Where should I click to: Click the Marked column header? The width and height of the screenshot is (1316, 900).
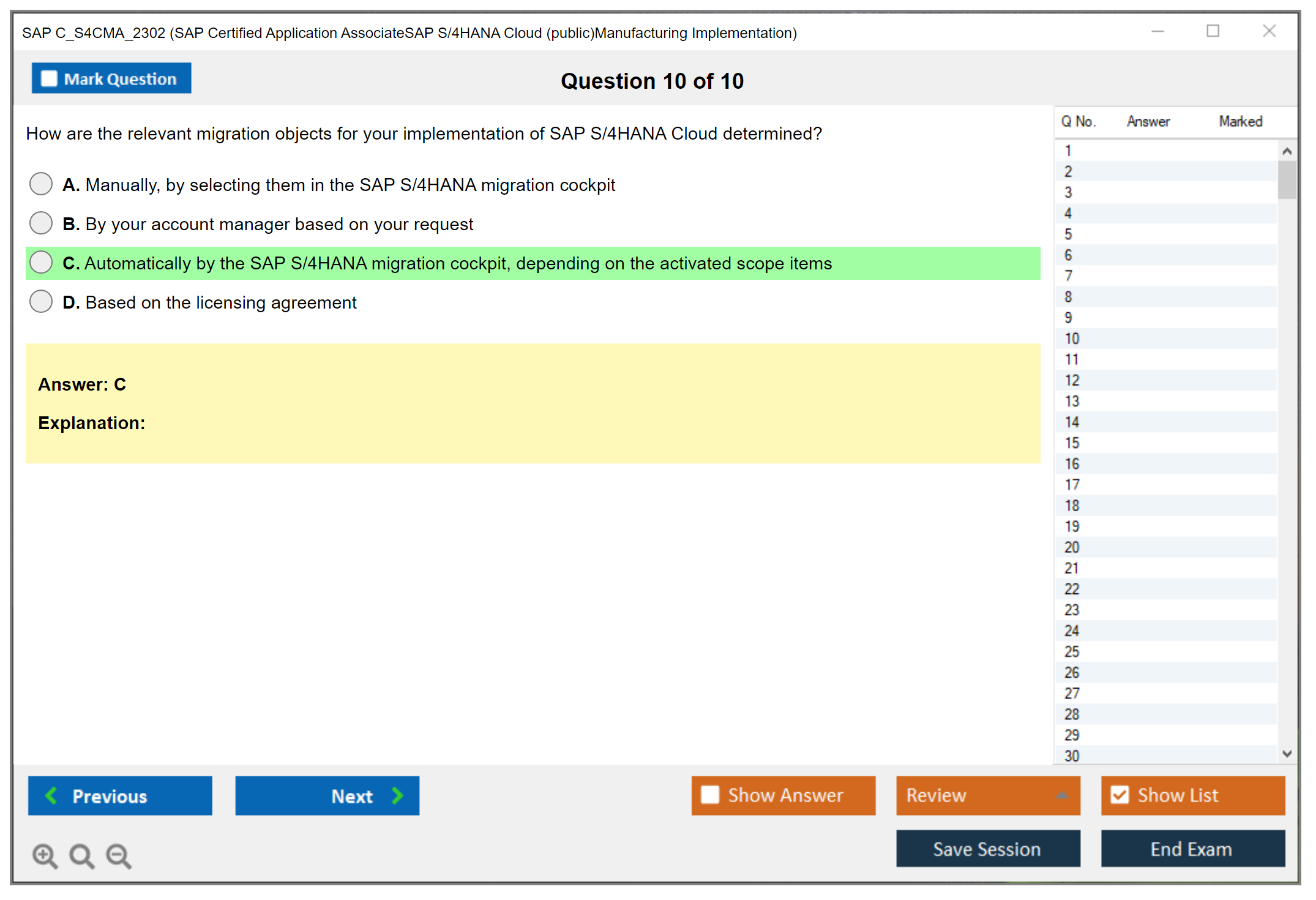1240,121
